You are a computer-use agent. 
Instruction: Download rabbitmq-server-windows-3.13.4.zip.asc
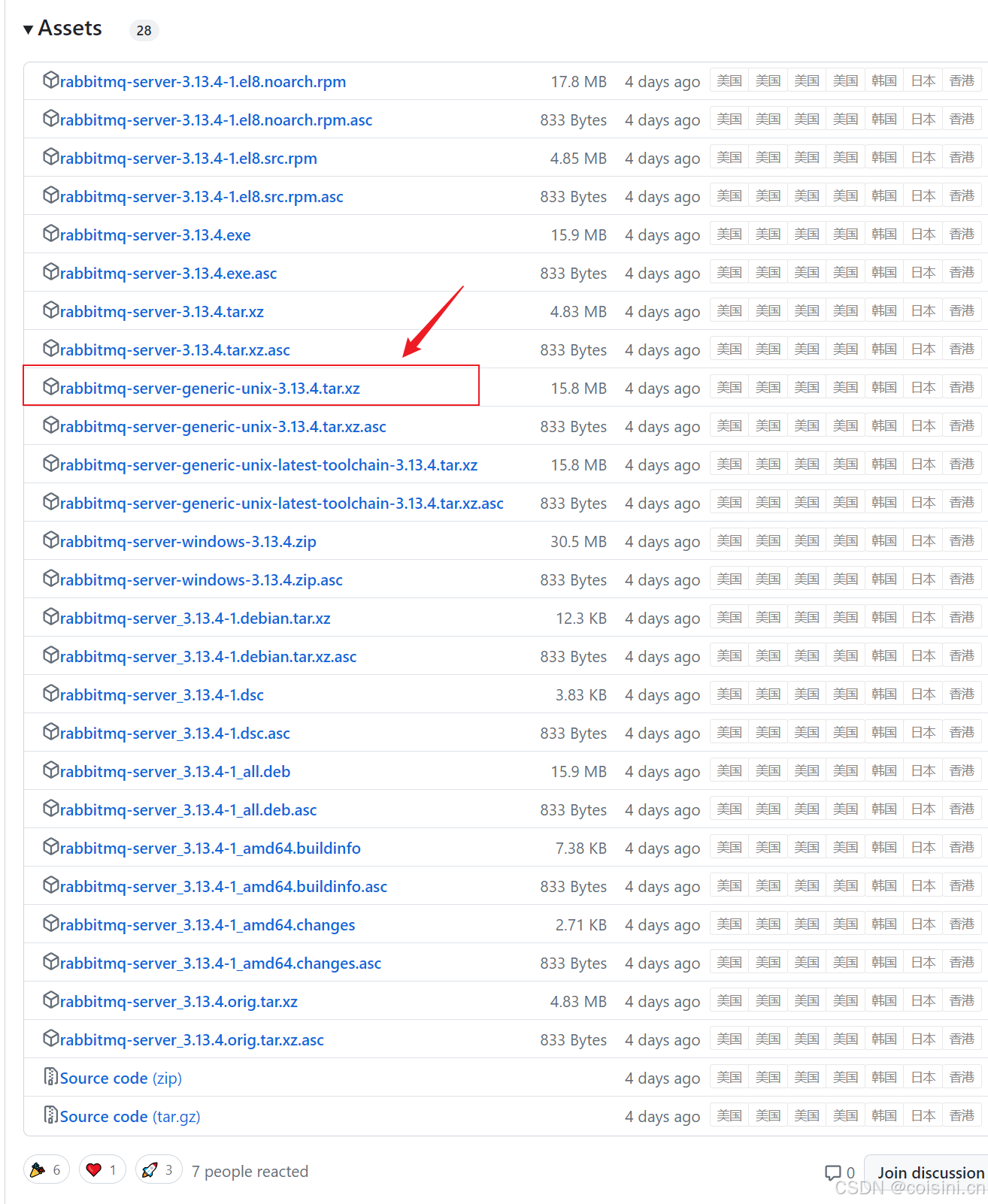(x=202, y=580)
